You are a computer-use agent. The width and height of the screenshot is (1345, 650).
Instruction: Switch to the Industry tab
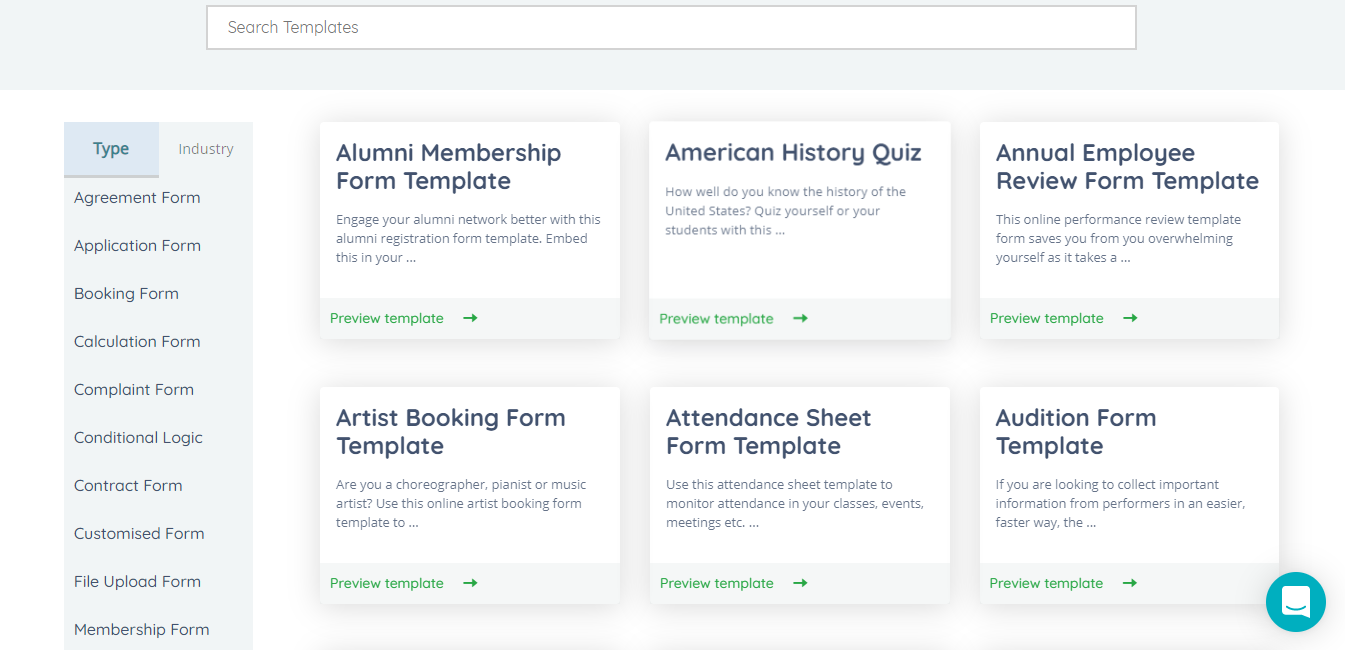[206, 149]
